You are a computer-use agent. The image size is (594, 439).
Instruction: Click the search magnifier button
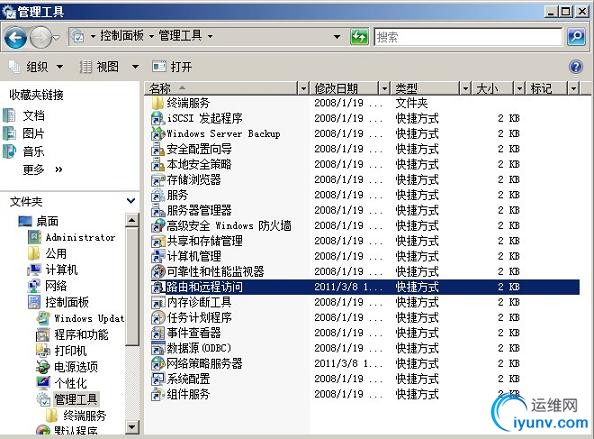click(576, 37)
